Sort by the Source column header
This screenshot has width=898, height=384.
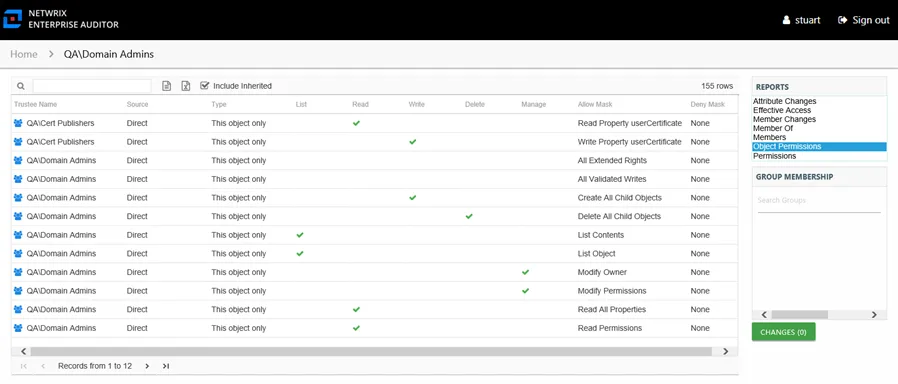click(x=137, y=104)
